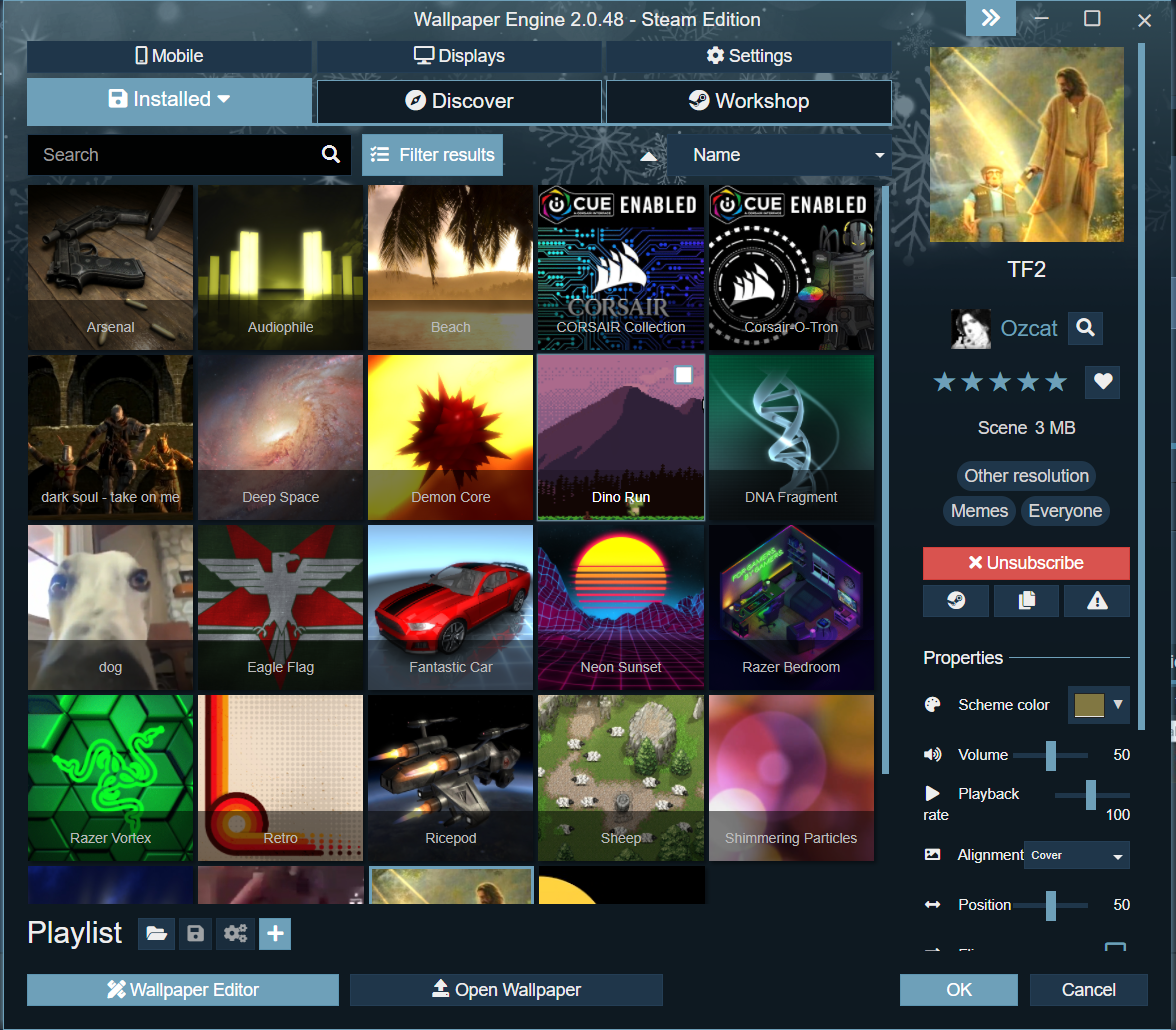
Task: Click the properties panel scrollbar
Action: tap(1142, 386)
